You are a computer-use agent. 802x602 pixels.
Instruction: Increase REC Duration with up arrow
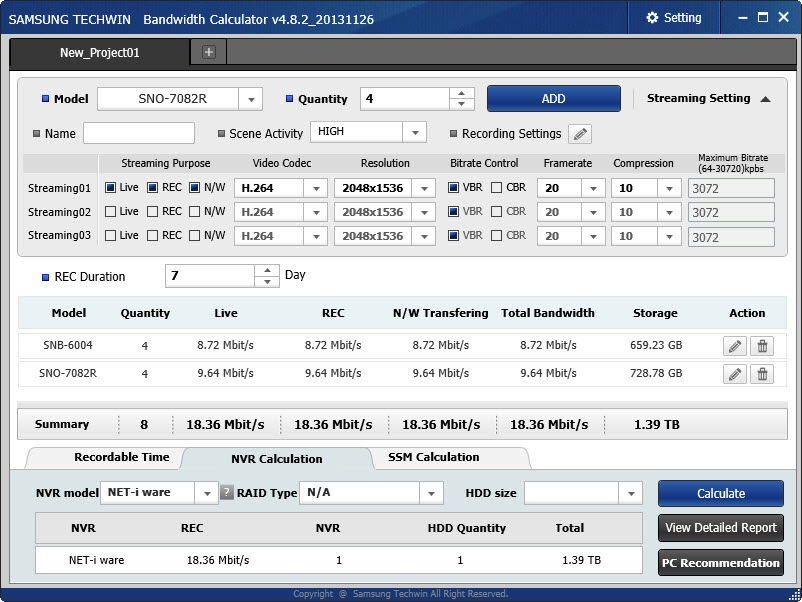[267, 270]
